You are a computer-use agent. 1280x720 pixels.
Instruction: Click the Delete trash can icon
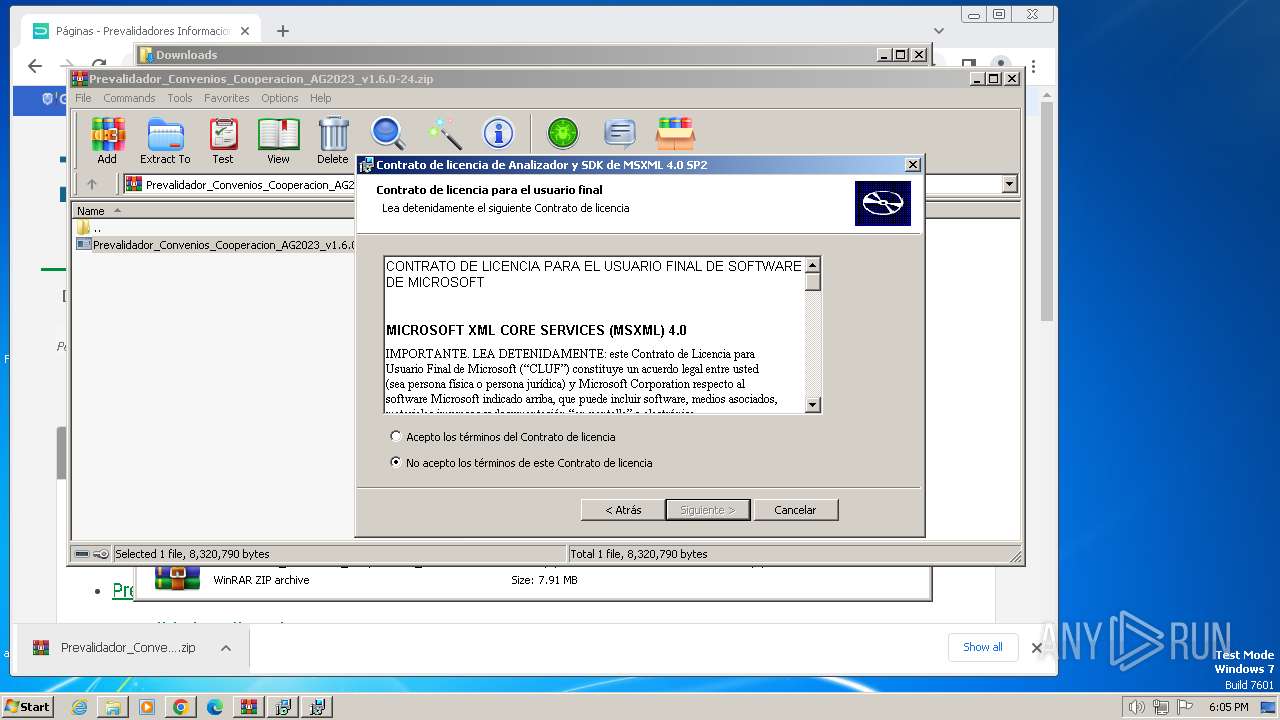click(333, 140)
